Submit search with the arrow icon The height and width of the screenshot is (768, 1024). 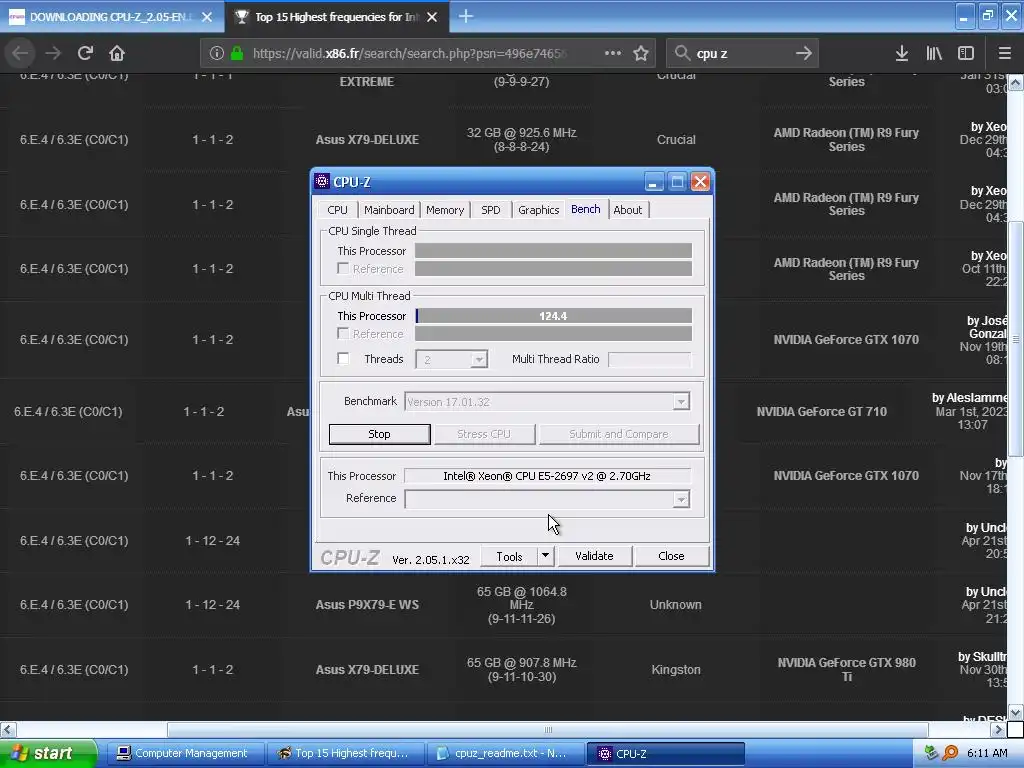pyautogui.click(x=804, y=53)
